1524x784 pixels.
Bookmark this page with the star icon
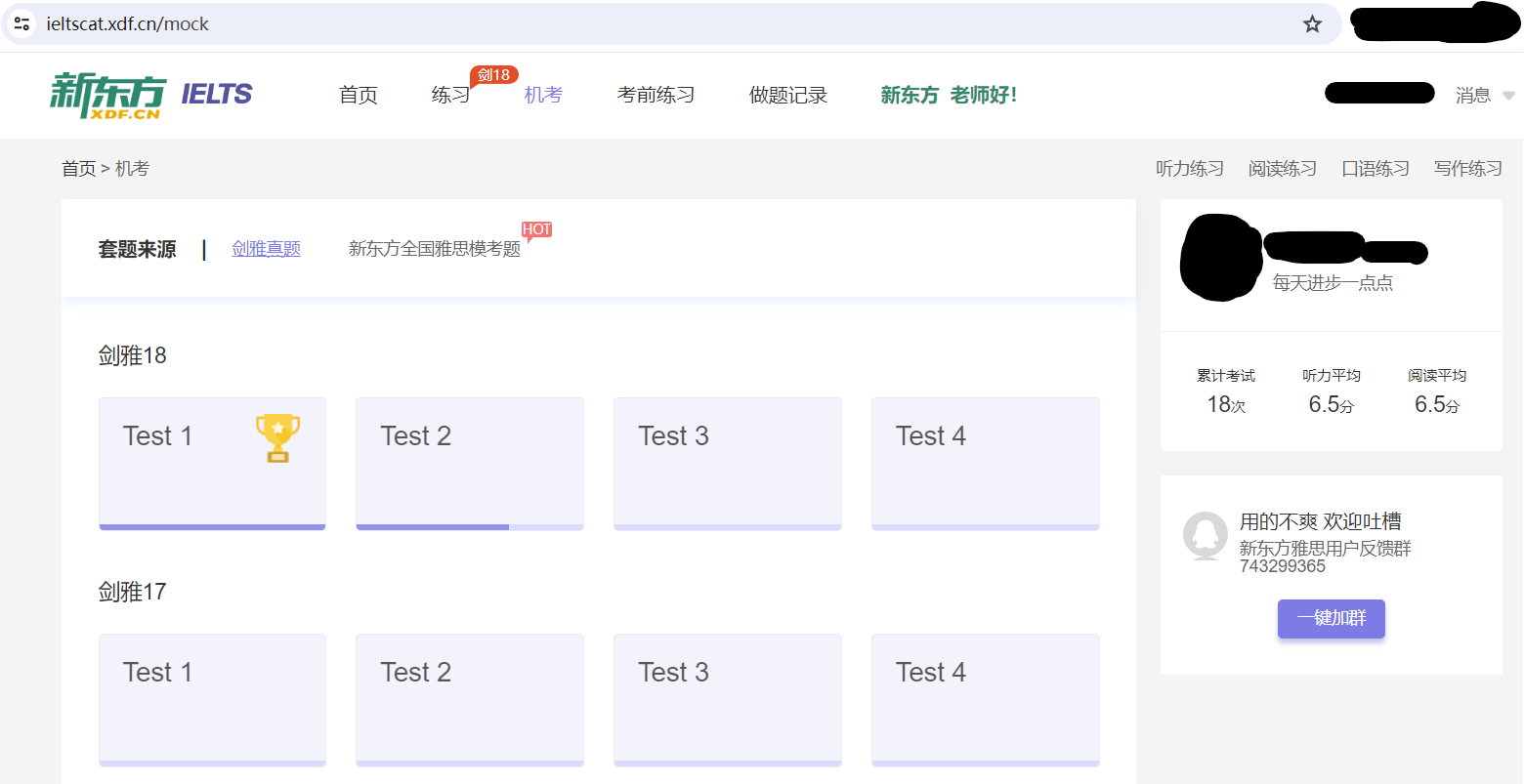(x=1312, y=24)
